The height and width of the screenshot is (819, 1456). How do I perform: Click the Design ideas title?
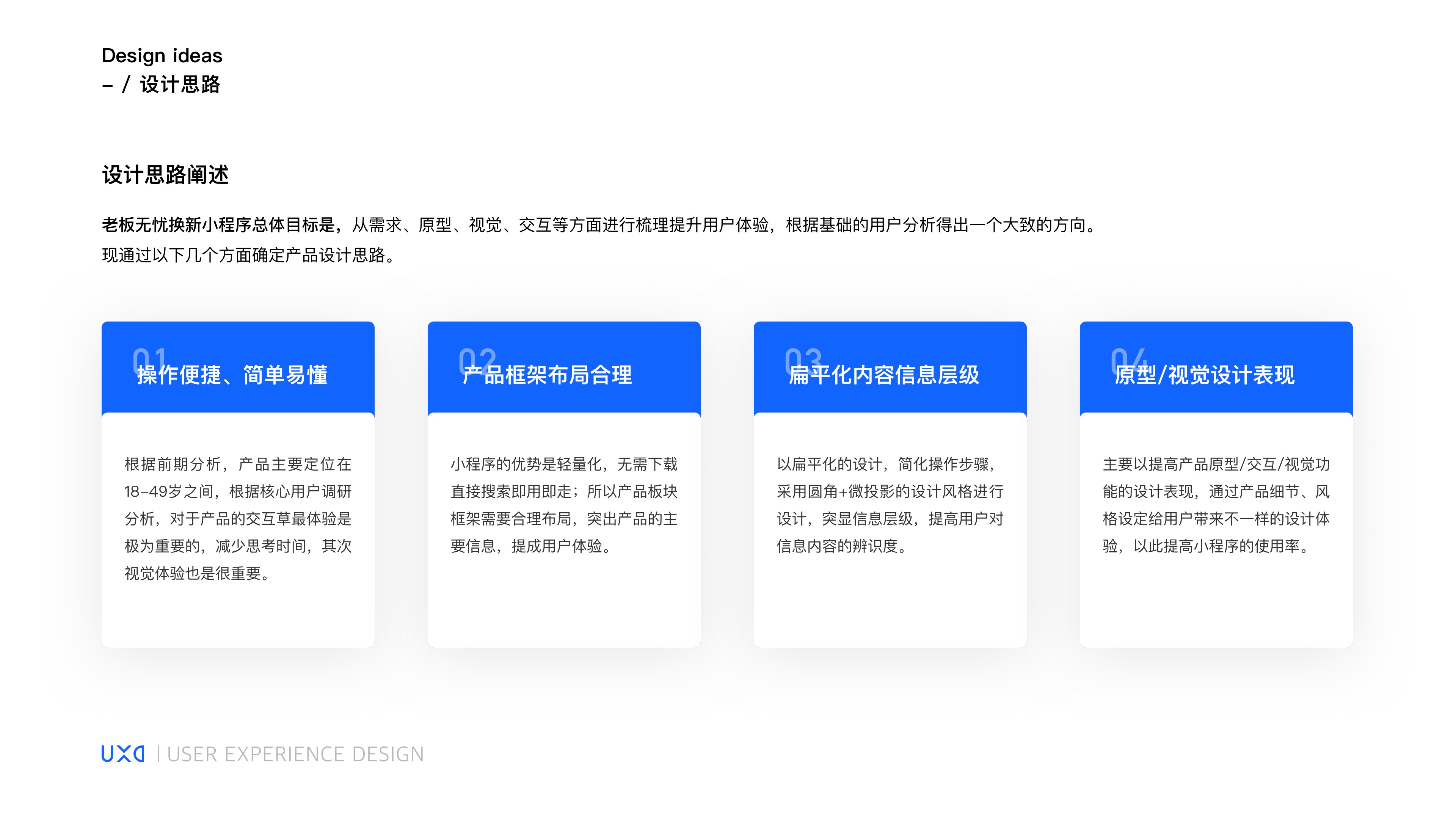pyautogui.click(x=162, y=55)
